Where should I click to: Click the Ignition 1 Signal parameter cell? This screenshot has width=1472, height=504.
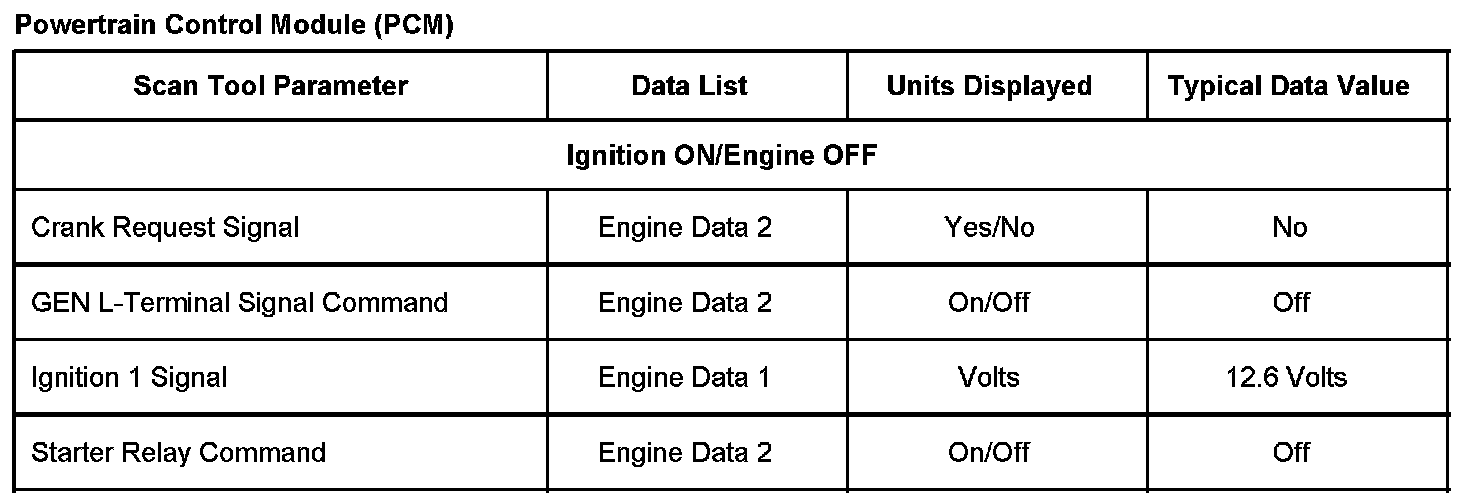(x=130, y=377)
